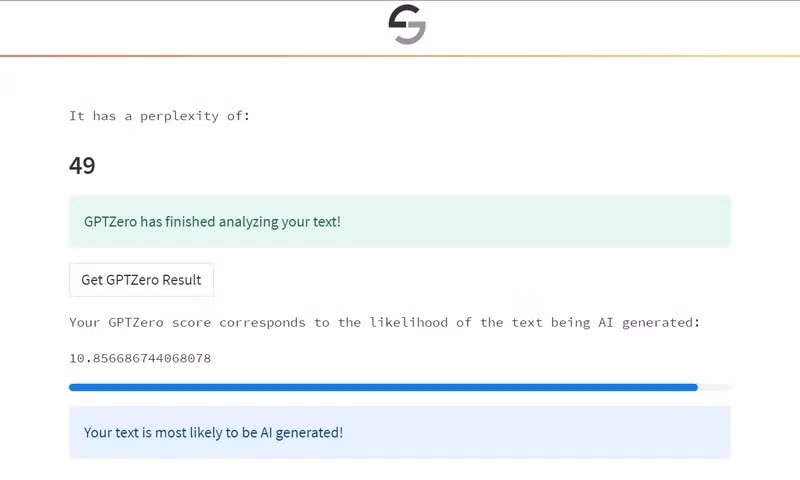
Task: Click the dark upper half of the logo
Action: 404,16
